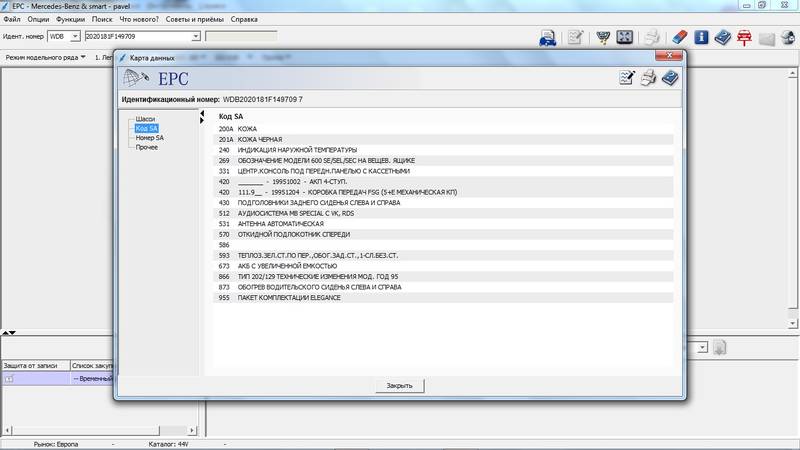Click the vehicle data card icon in main toolbar
The height and width of the screenshot is (450, 800).
point(549,38)
